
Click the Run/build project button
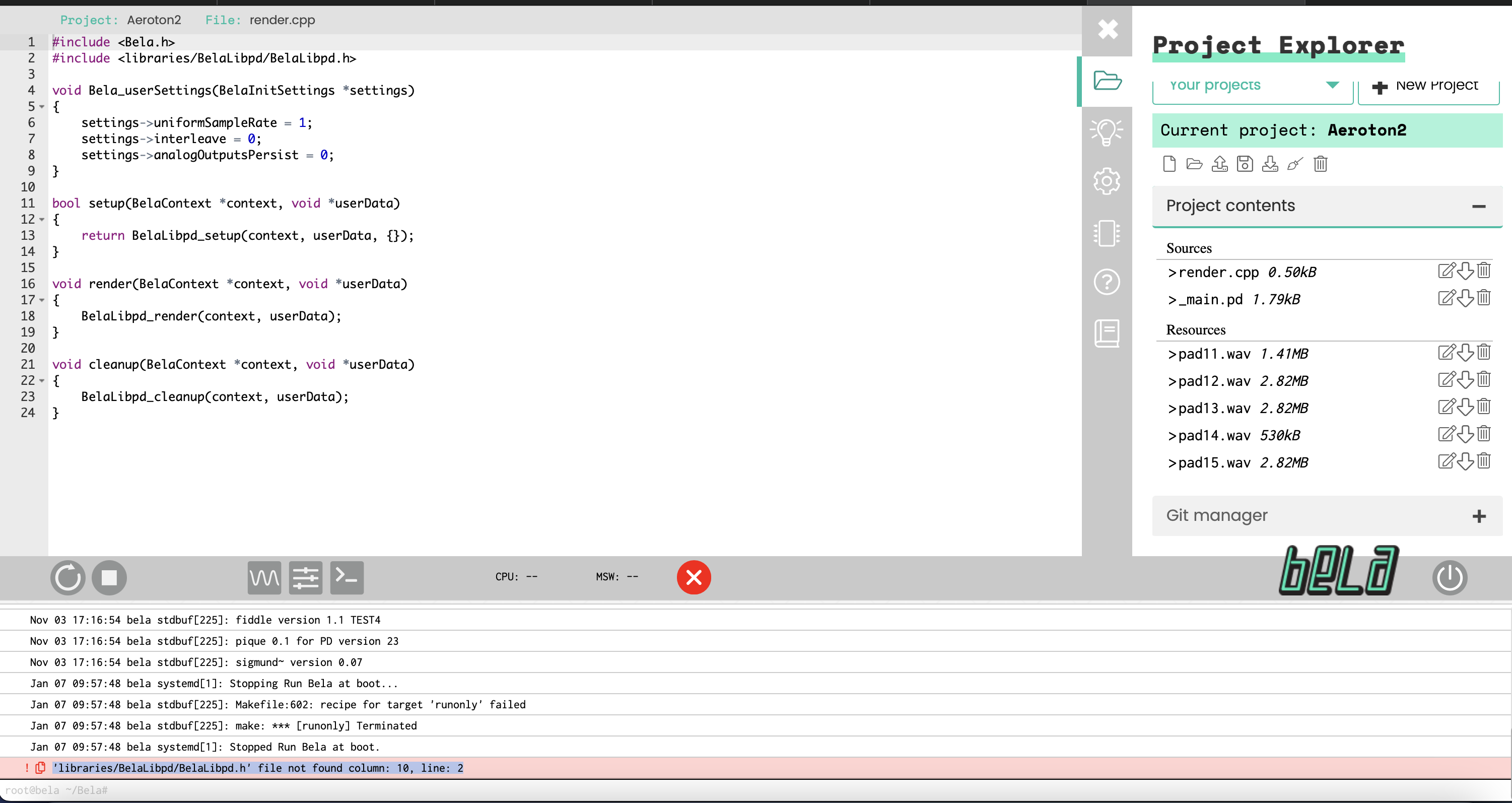[x=67, y=578]
